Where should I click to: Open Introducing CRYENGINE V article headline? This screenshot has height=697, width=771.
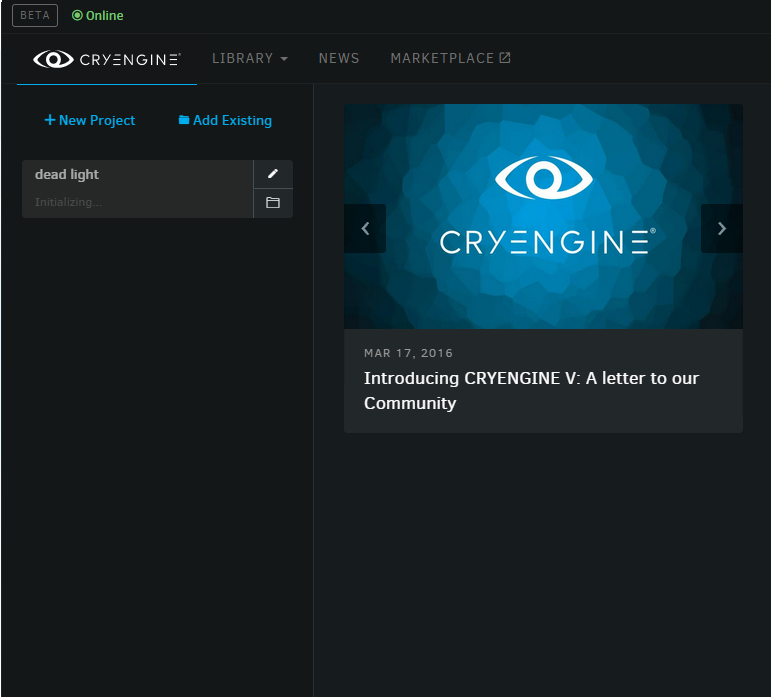pyautogui.click(x=531, y=391)
